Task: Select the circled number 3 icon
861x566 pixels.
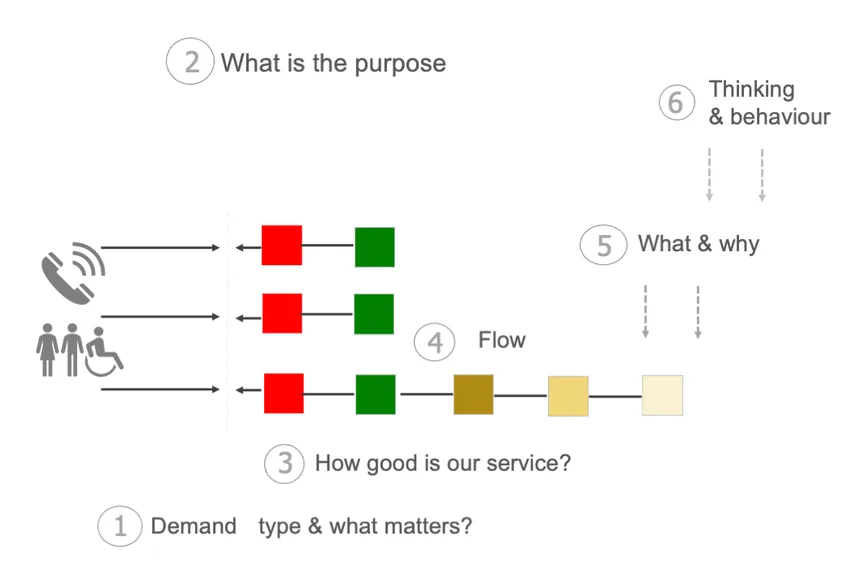Action: pyautogui.click(x=284, y=464)
